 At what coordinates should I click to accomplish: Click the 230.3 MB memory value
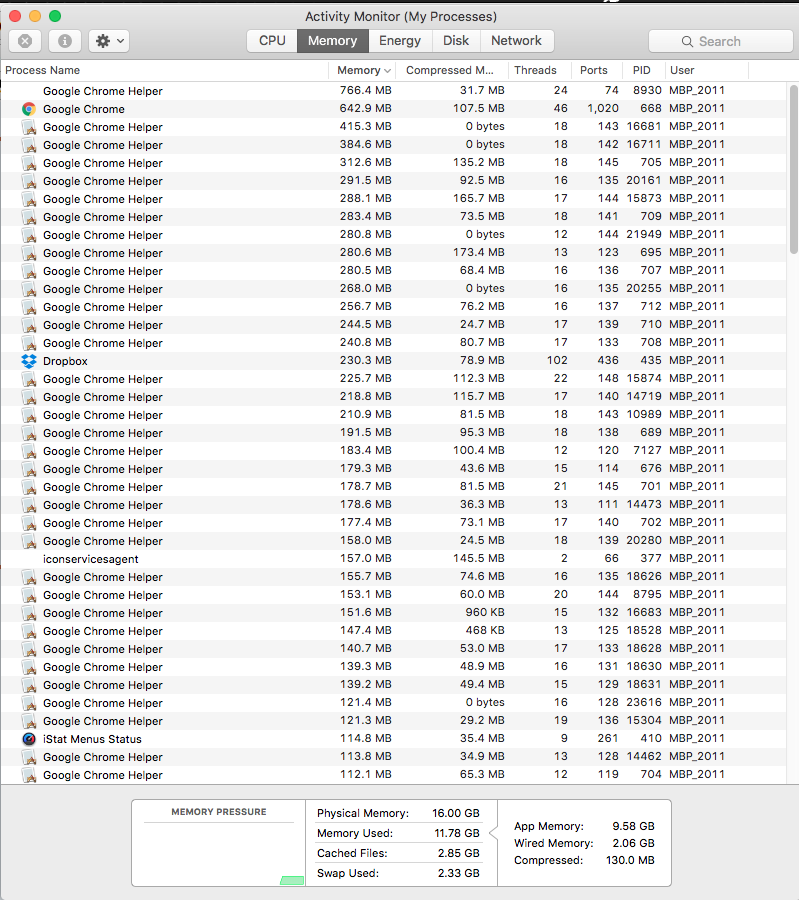[x=366, y=360]
